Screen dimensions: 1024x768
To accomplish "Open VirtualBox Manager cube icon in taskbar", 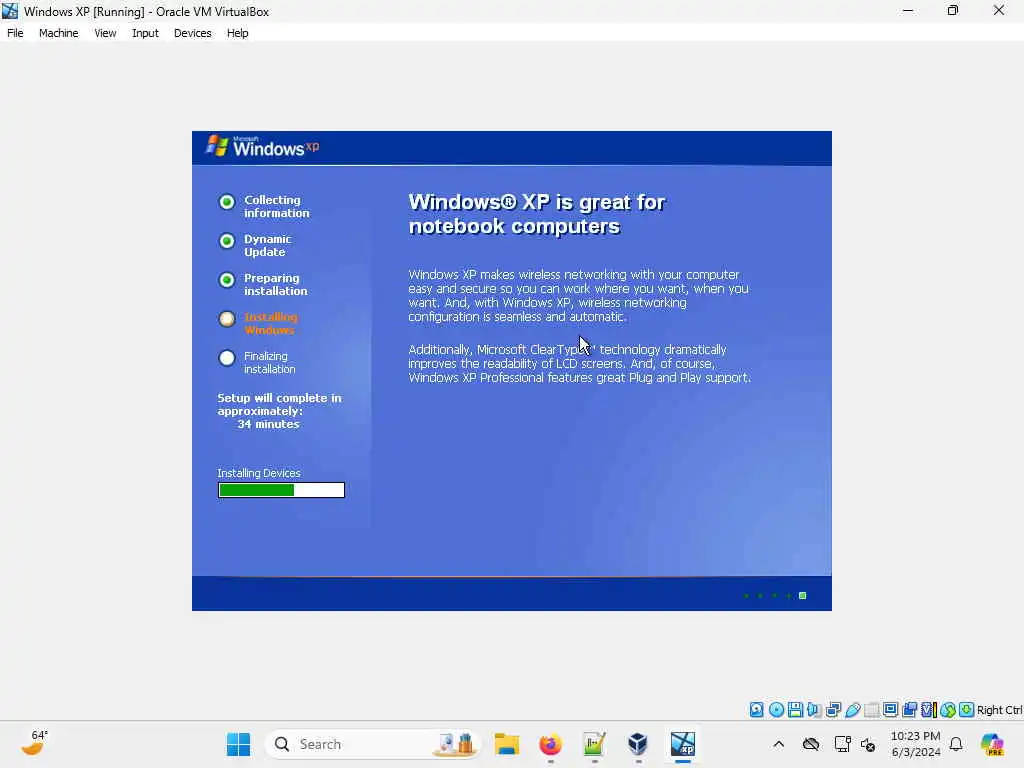I will [638, 744].
